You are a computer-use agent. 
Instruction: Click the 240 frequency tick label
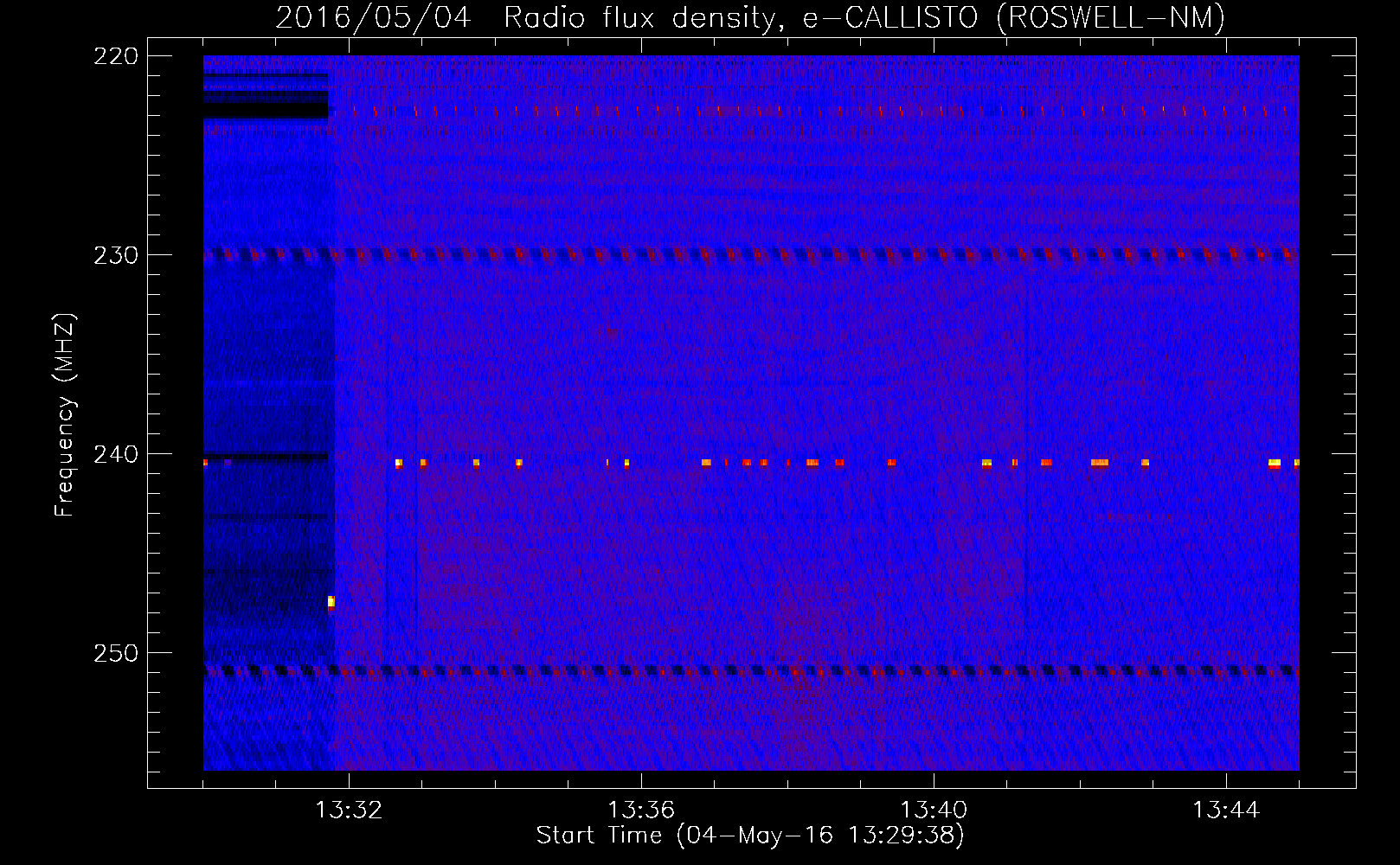coord(115,454)
